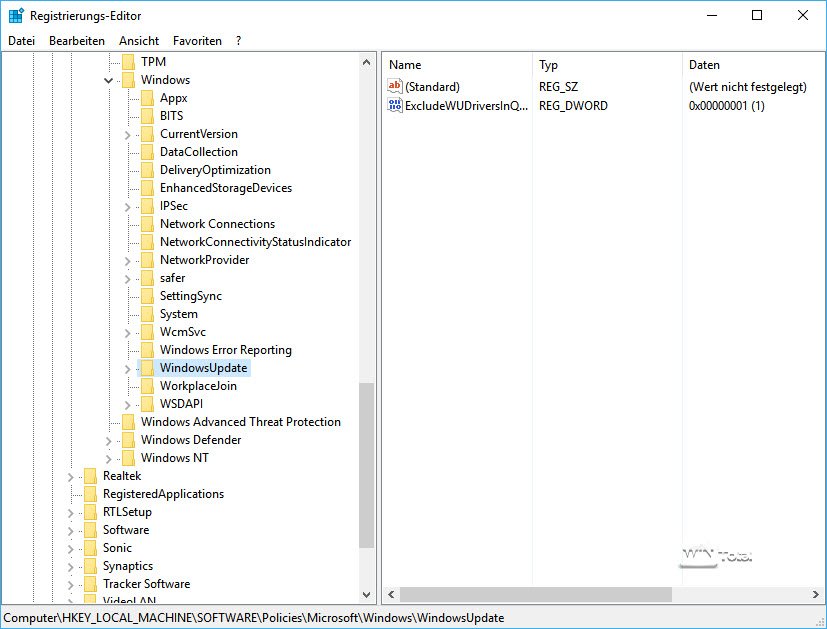Viewport: 827px width, 629px height.
Task: Click values pane scroll left arrow
Action: point(391,594)
